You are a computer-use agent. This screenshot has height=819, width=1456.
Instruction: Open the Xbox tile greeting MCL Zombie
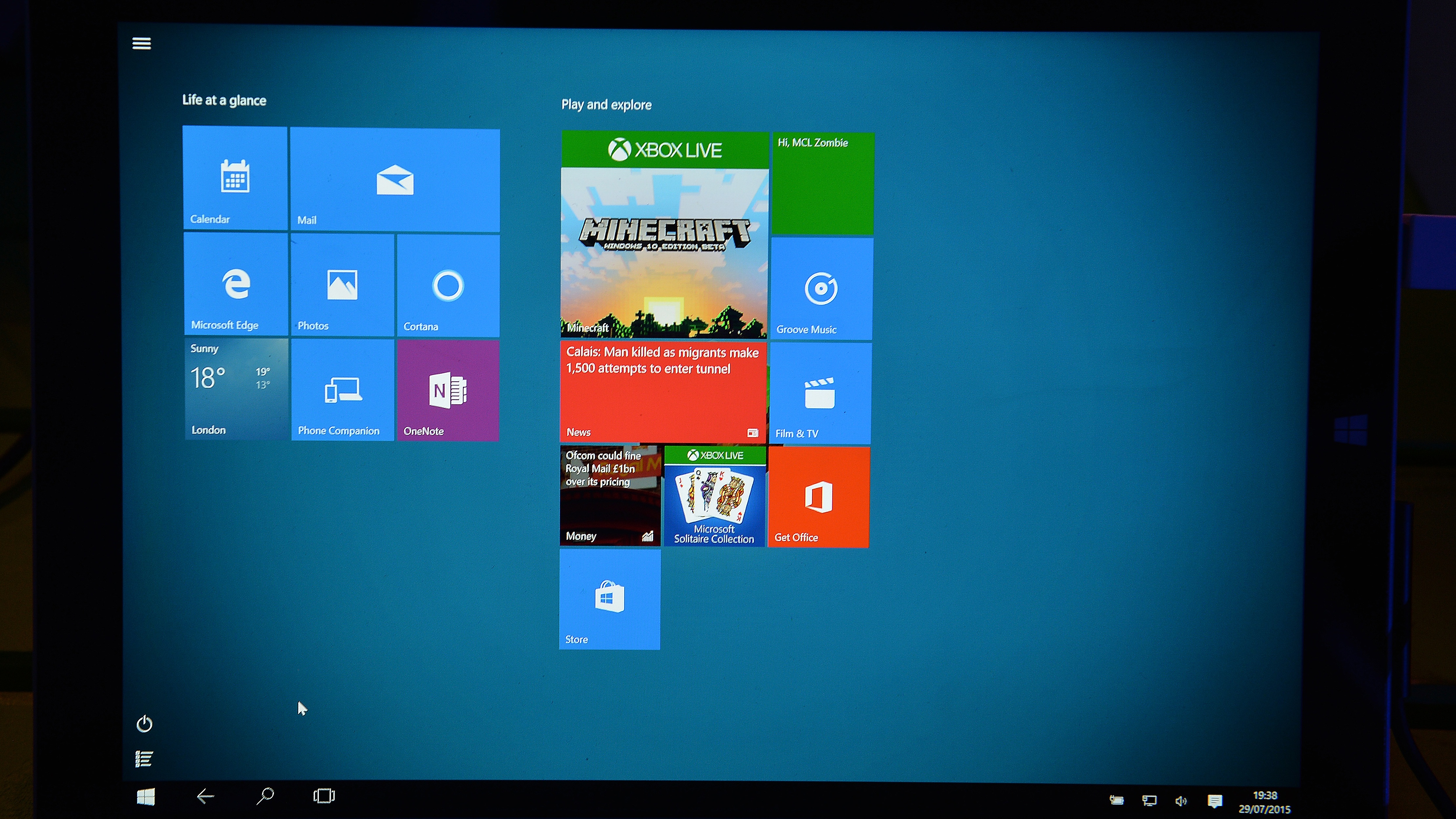coord(823,184)
